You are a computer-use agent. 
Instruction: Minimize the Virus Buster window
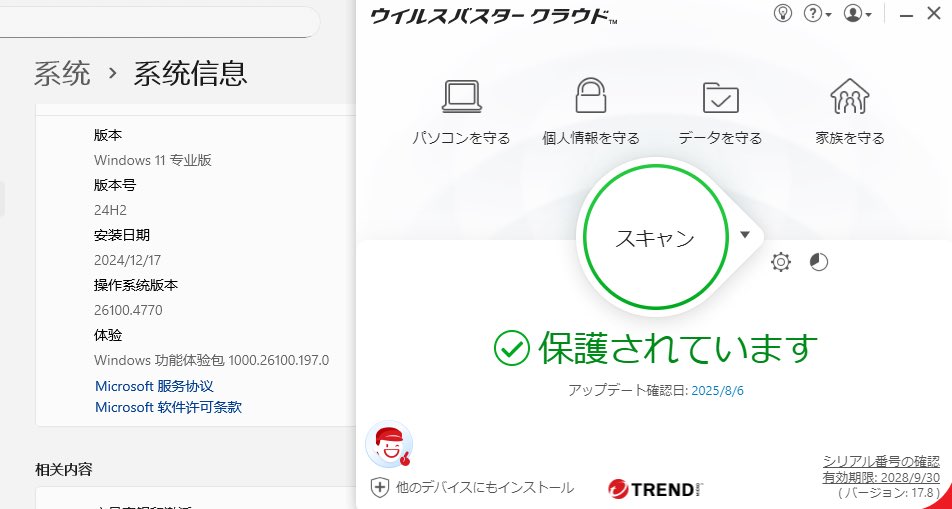pyautogui.click(x=906, y=15)
